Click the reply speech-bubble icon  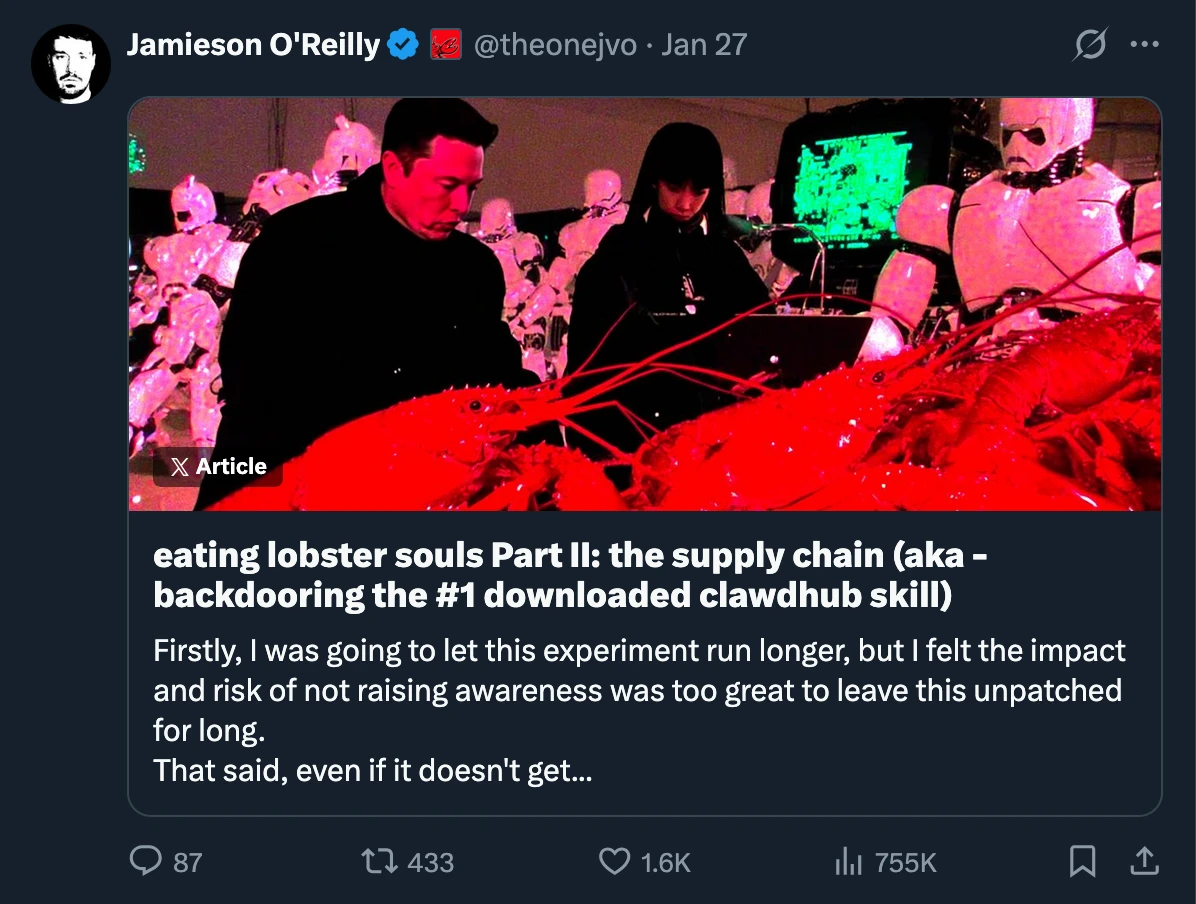click(148, 861)
